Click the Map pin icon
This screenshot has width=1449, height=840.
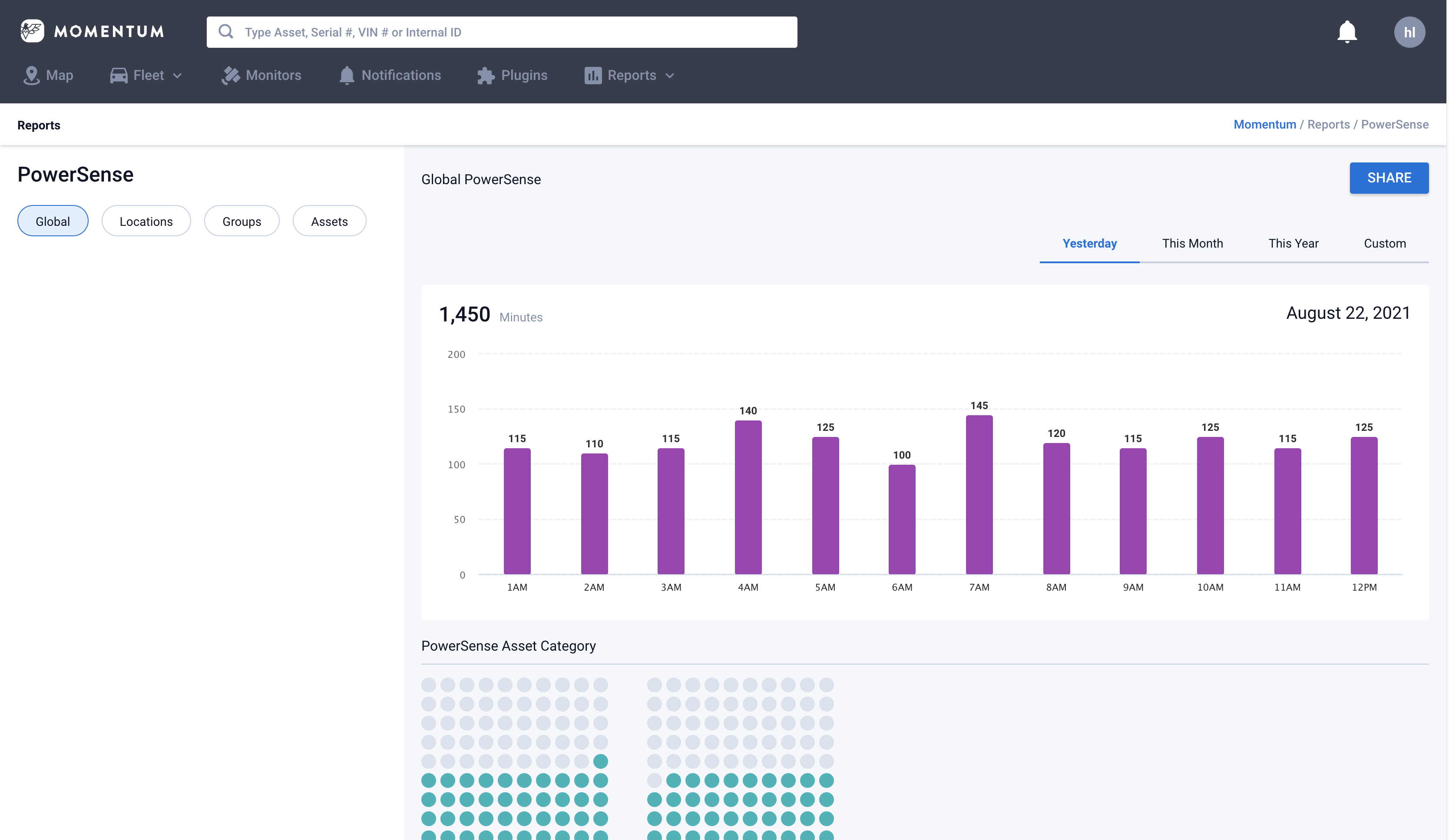(x=31, y=75)
